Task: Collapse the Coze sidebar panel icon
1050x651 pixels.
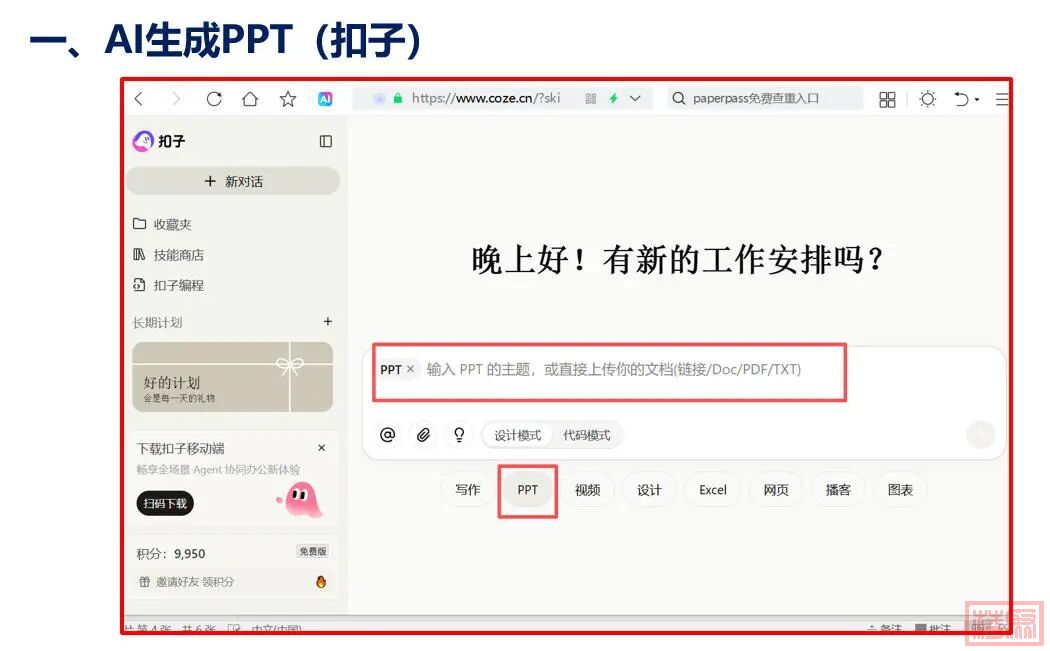Action: point(325,142)
